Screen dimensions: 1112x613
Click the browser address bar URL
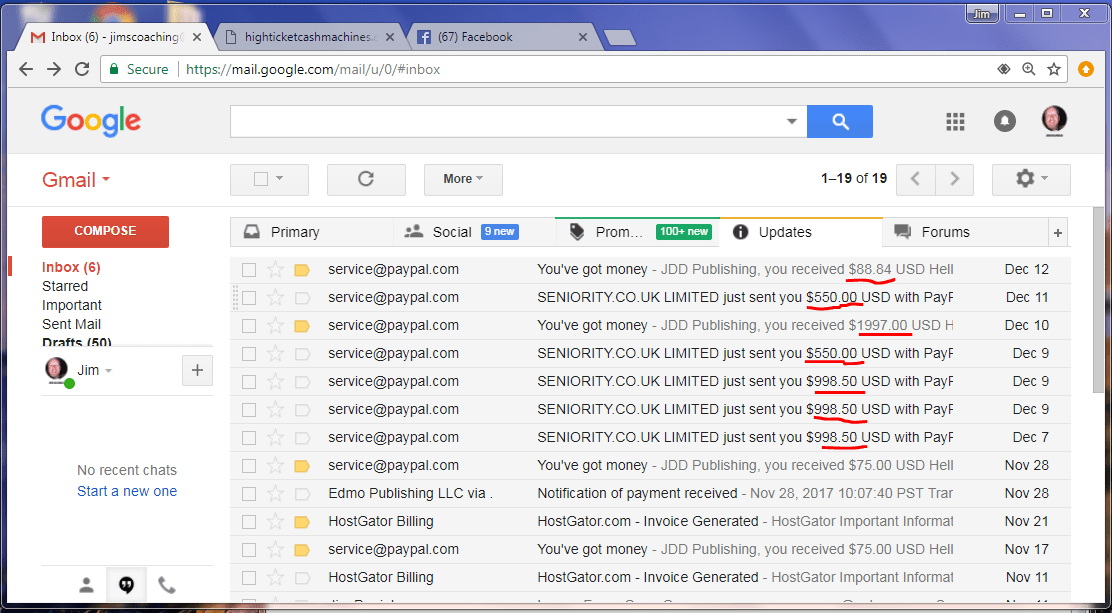pyautogui.click(x=313, y=70)
